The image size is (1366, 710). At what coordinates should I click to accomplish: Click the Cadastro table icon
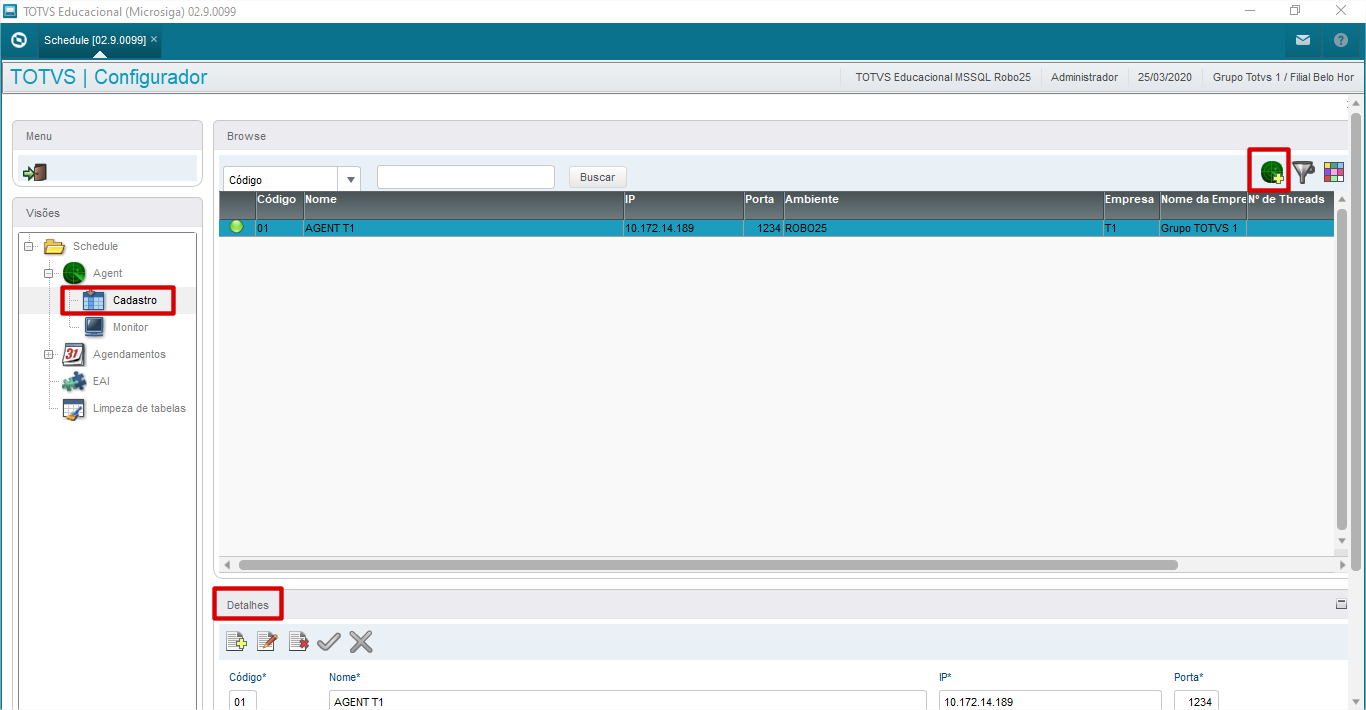pyautogui.click(x=94, y=300)
